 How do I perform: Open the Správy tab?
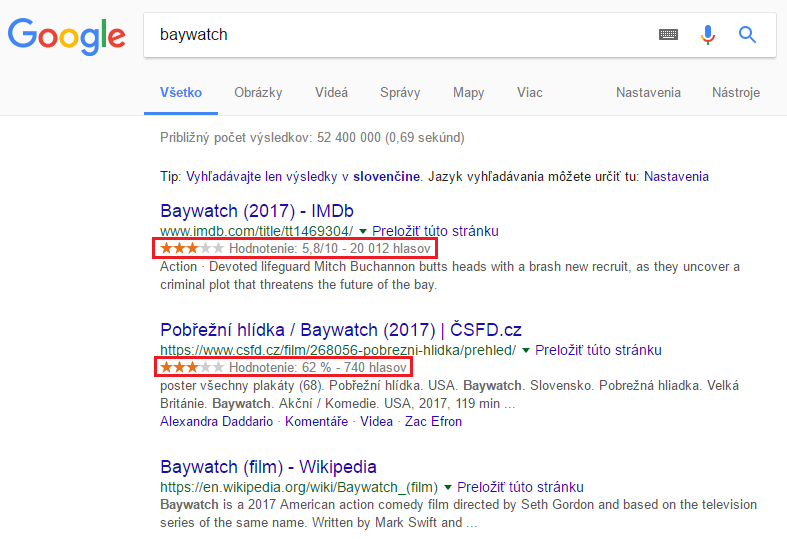400,93
